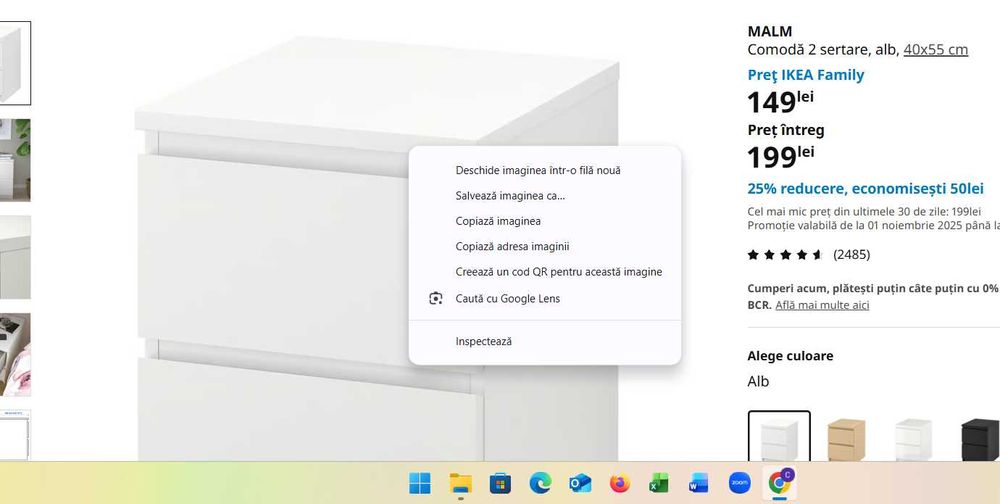Select fourth thumbnail with pink bedding
The width and height of the screenshot is (1000, 504).
(15, 355)
